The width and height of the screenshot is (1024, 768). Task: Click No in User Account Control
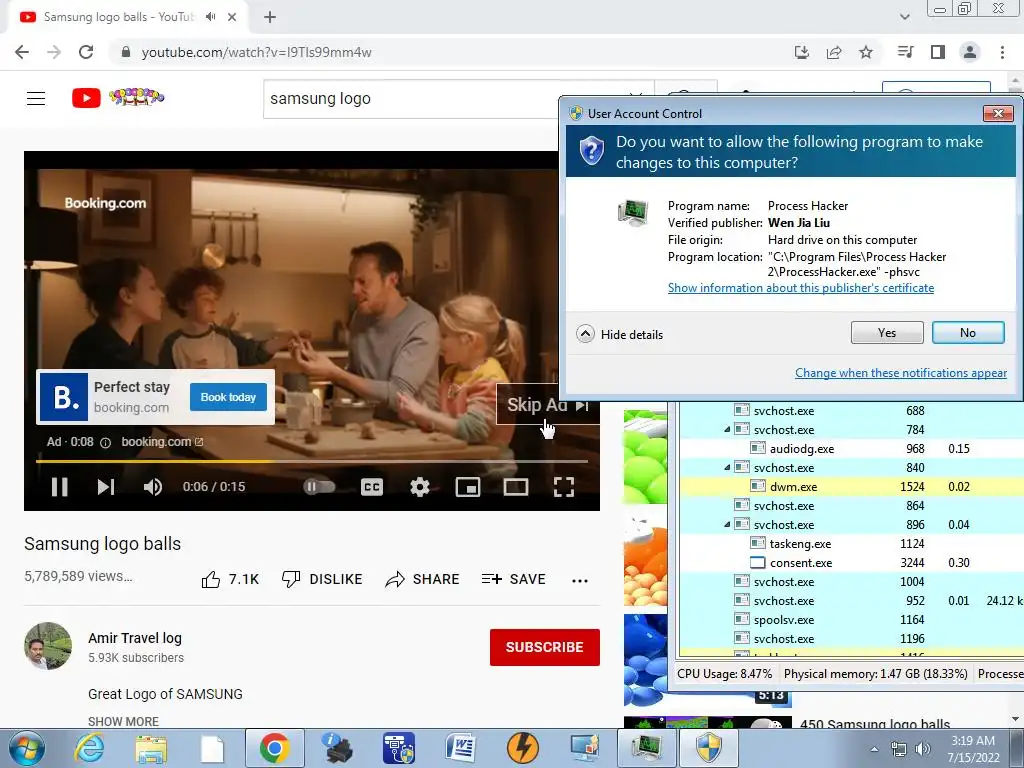[968, 332]
